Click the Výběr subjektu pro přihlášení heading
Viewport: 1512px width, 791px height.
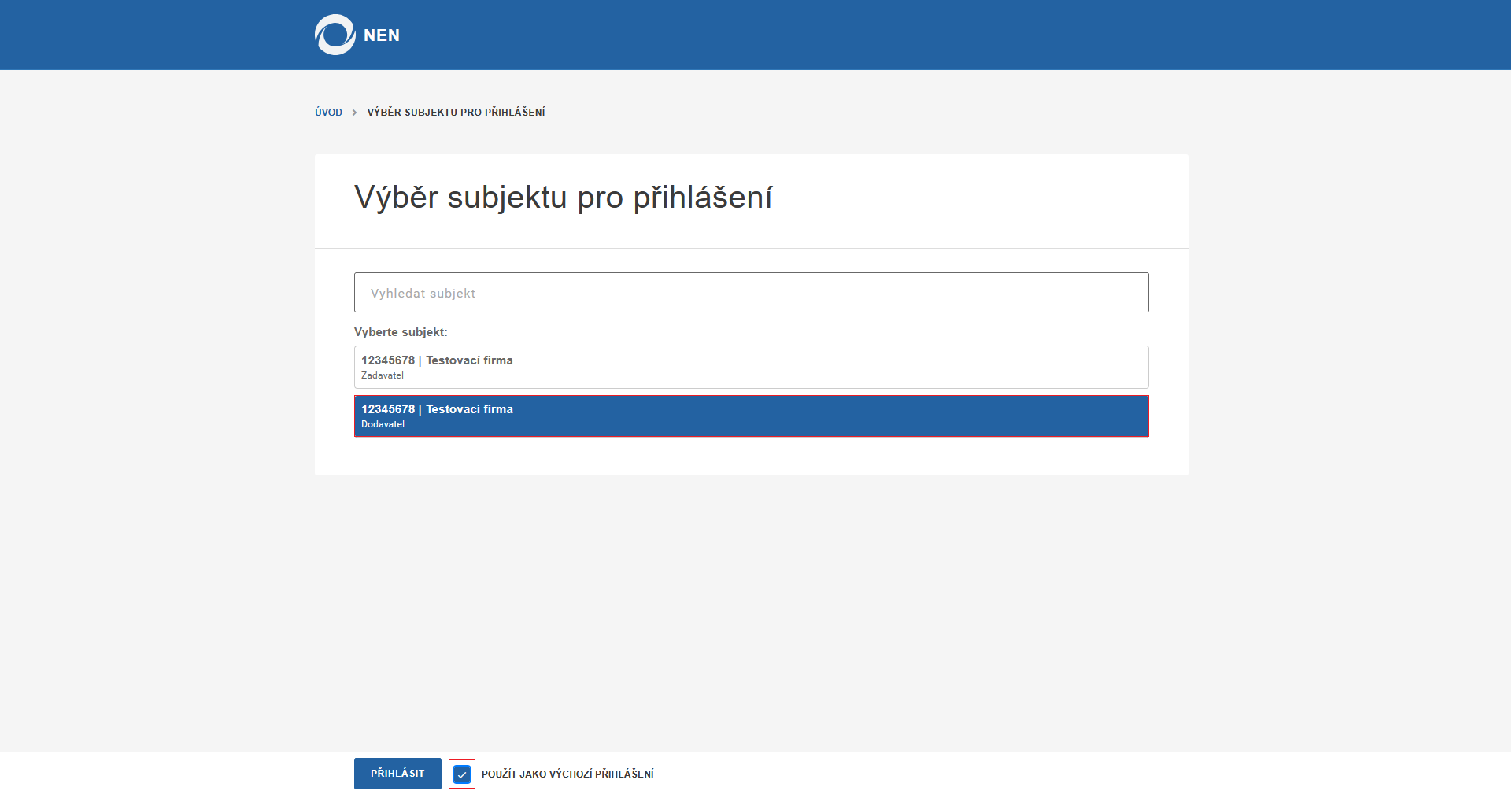pyautogui.click(x=563, y=198)
